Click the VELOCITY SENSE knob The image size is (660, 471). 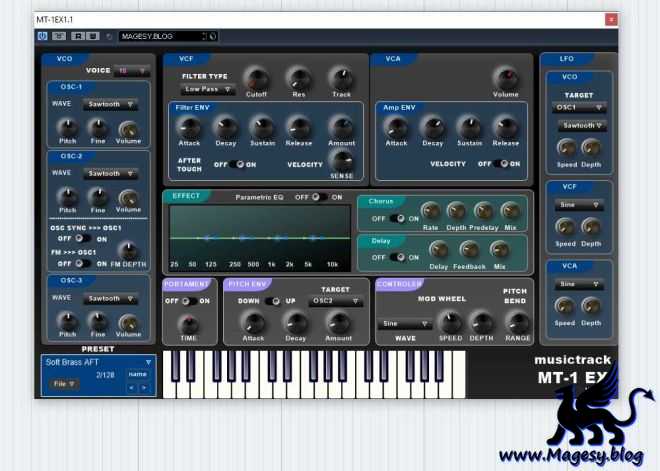[341, 160]
